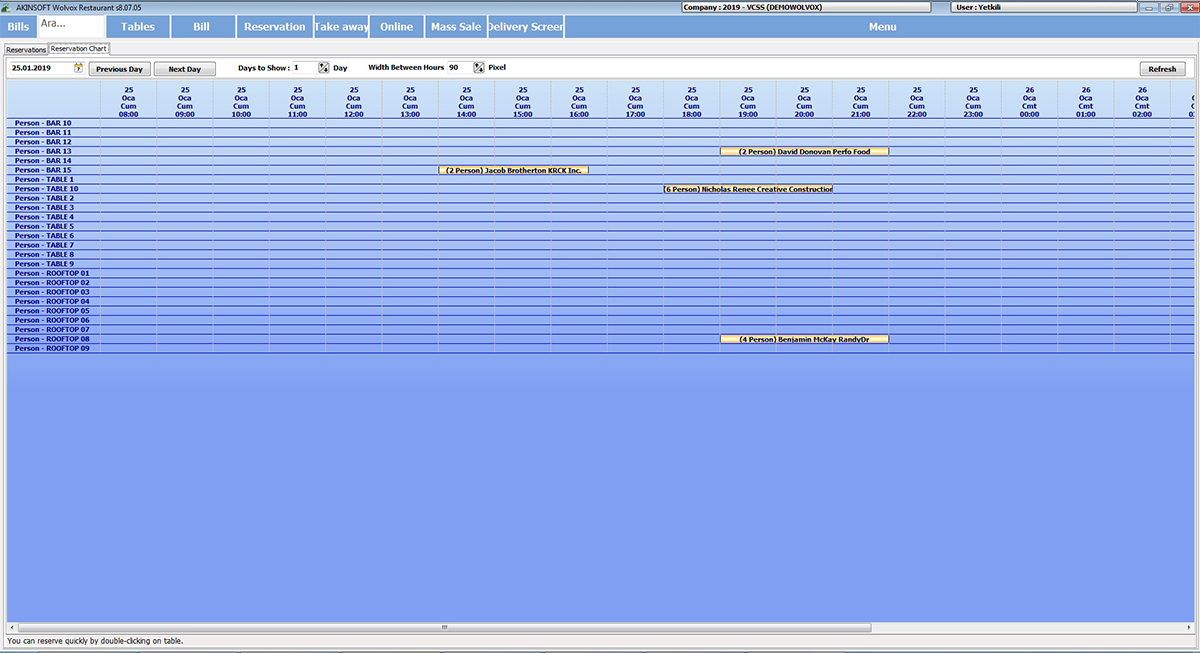Click the Days to Show stepper arrows
Viewport: 1200px width, 653px height.
tap(324, 68)
